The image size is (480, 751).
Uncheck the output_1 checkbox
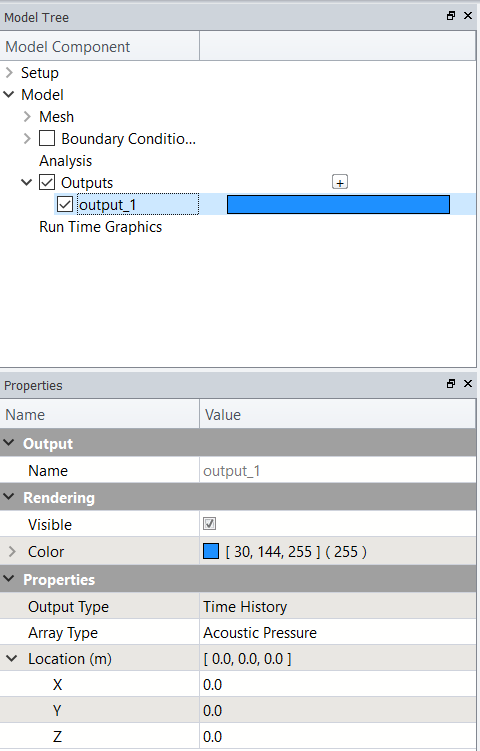[65, 205]
